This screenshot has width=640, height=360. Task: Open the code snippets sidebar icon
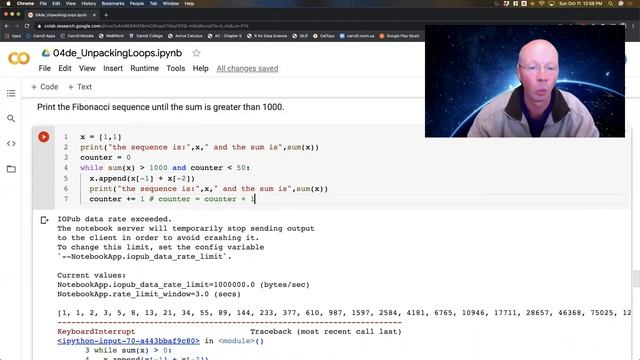11,144
